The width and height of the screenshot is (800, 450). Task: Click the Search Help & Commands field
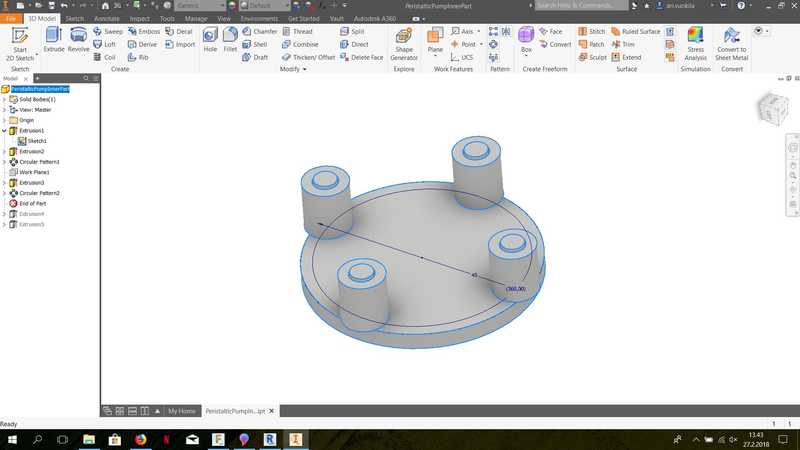pyautogui.click(x=581, y=6)
